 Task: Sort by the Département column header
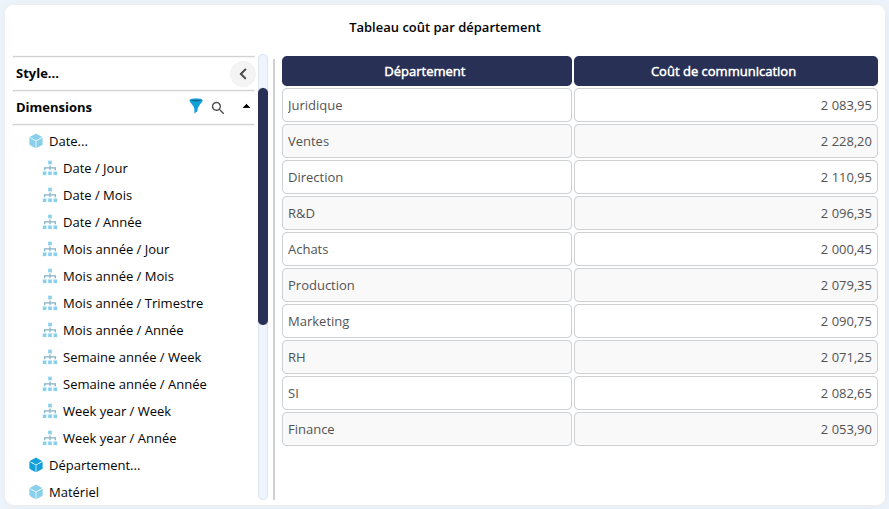tap(426, 71)
